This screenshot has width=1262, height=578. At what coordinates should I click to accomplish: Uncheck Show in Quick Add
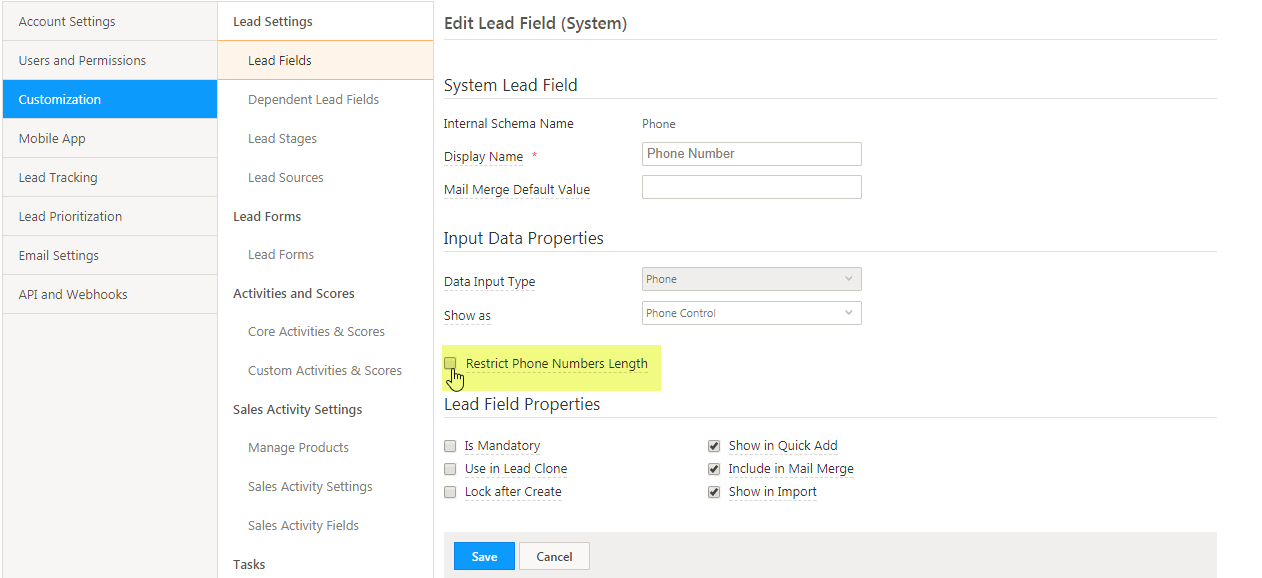714,446
